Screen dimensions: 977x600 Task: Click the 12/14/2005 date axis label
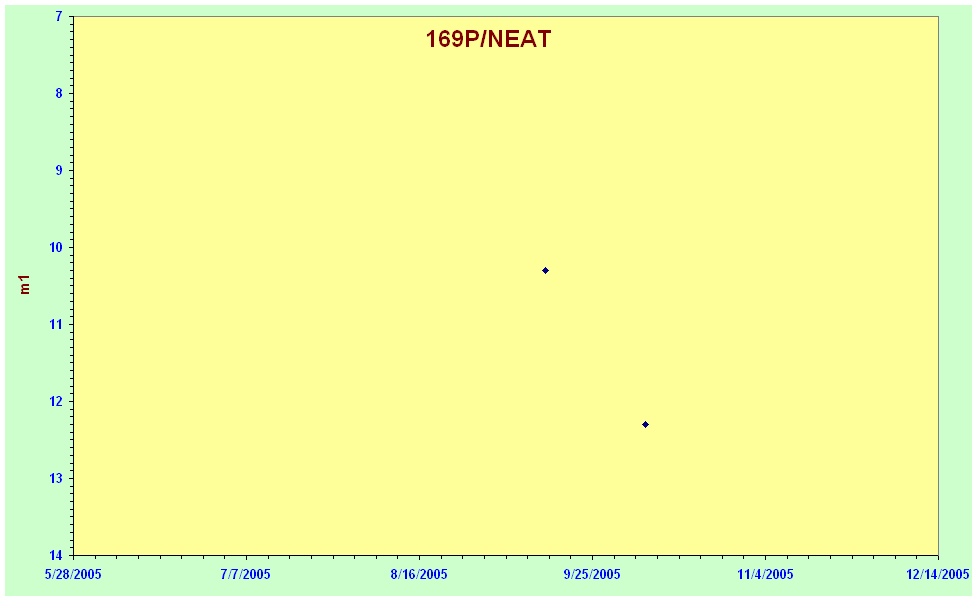(x=938, y=574)
